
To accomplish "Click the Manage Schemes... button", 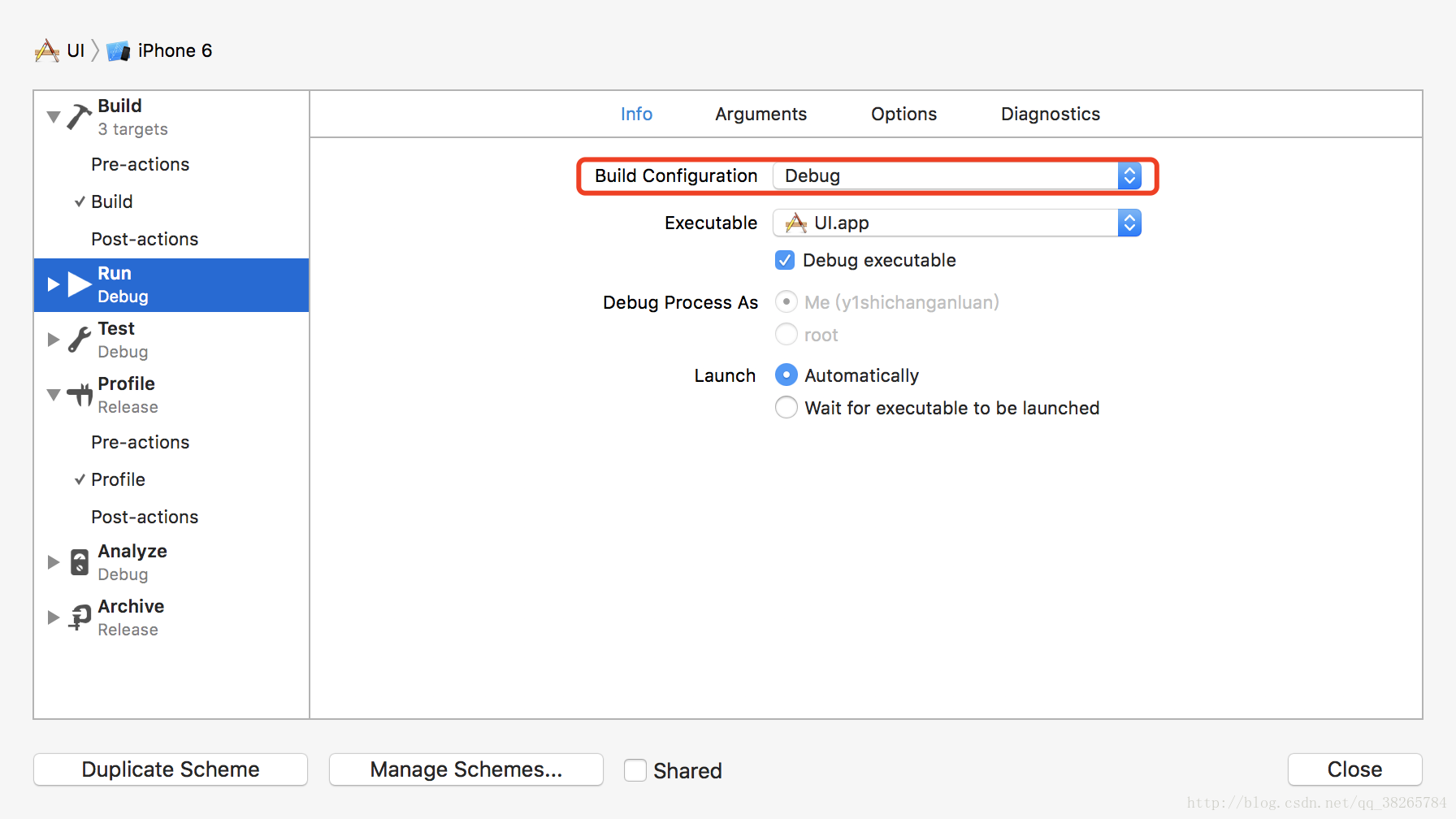I will [466, 769].
